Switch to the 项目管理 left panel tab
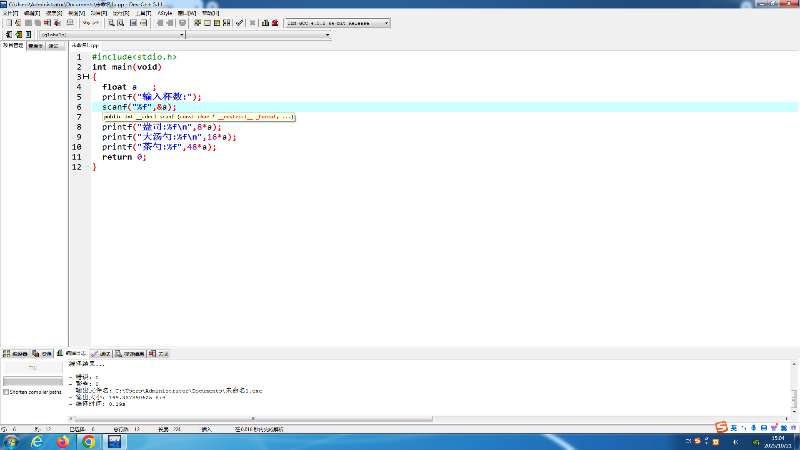 pyautogui.click(x=13, y=45)
